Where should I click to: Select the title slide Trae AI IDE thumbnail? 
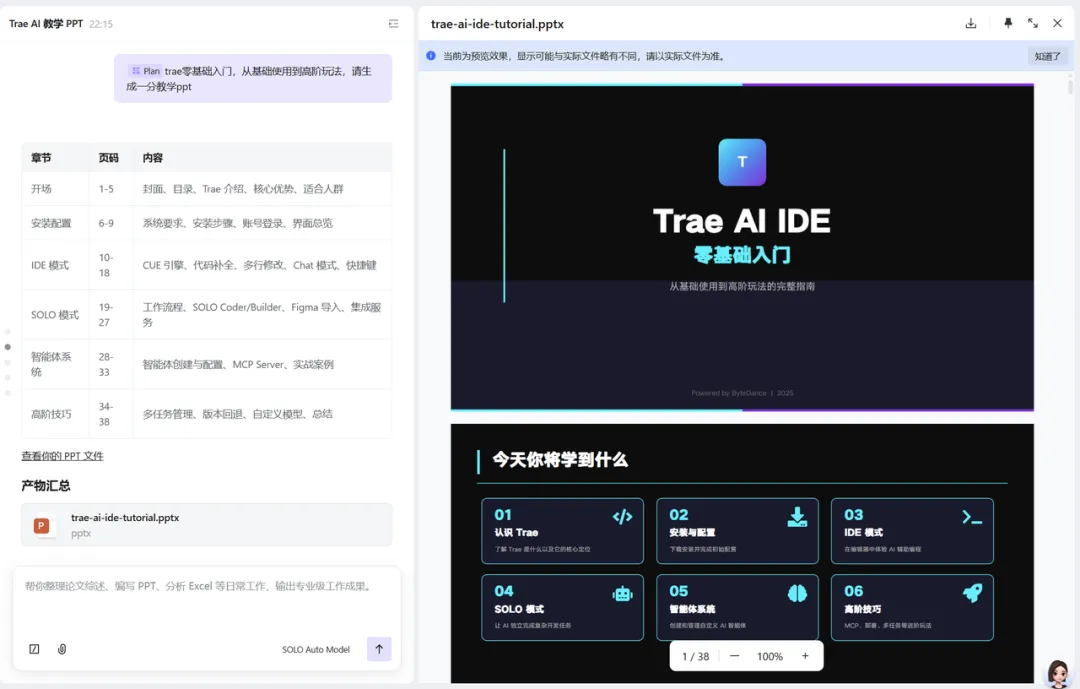(742, 247)
